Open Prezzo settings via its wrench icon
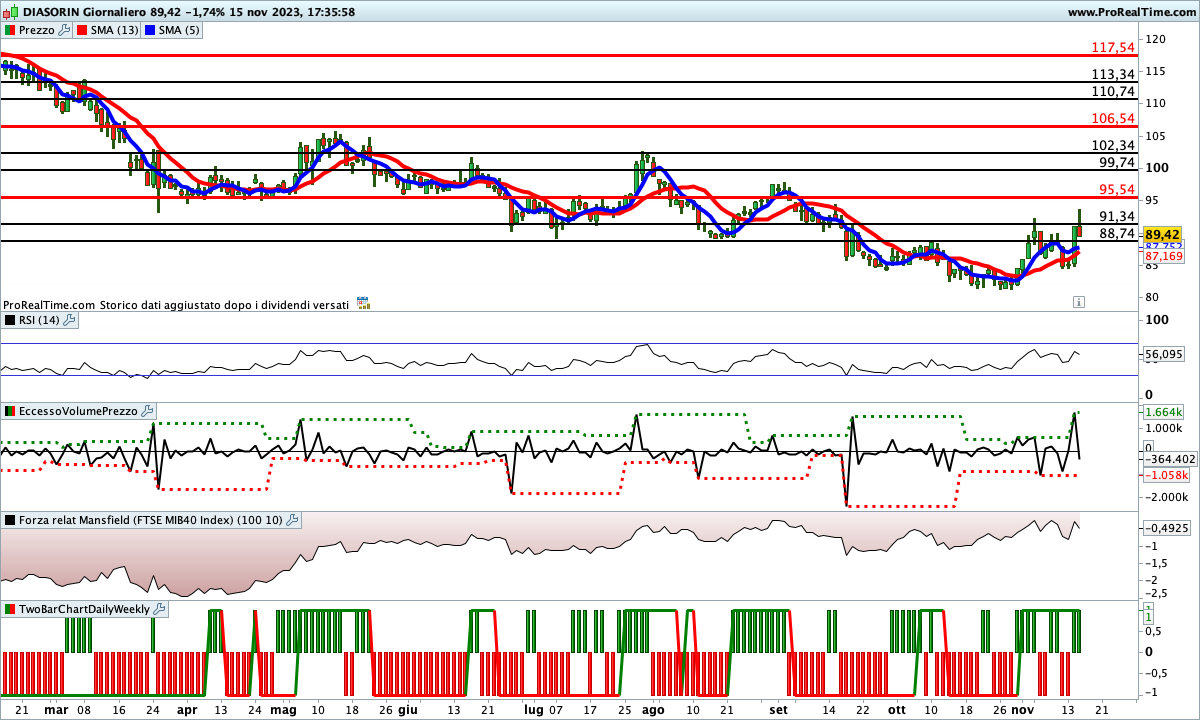1200x720 pixels. (65, 30)
